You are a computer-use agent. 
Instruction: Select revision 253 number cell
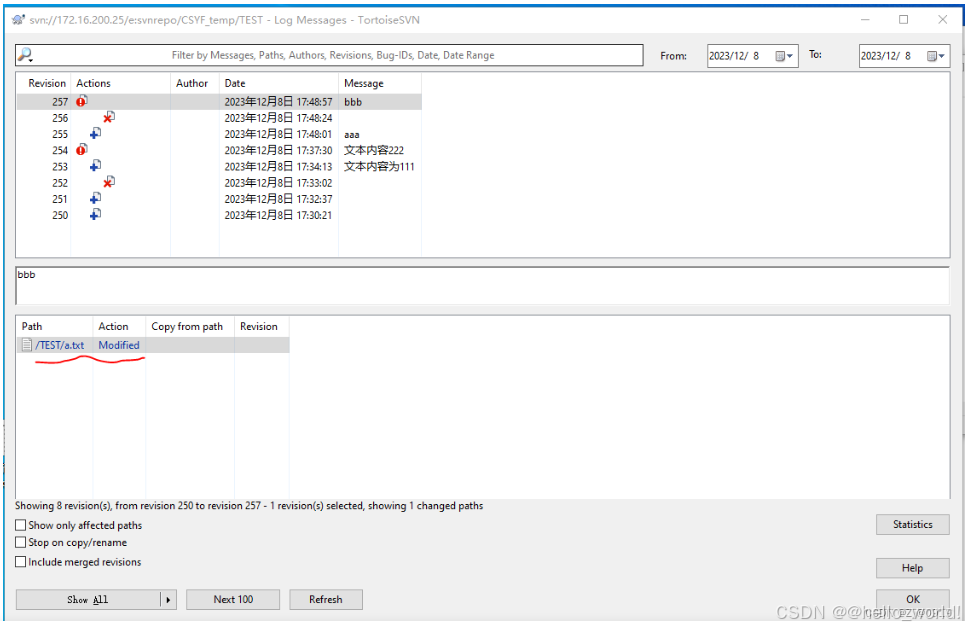tap(60, 166)
